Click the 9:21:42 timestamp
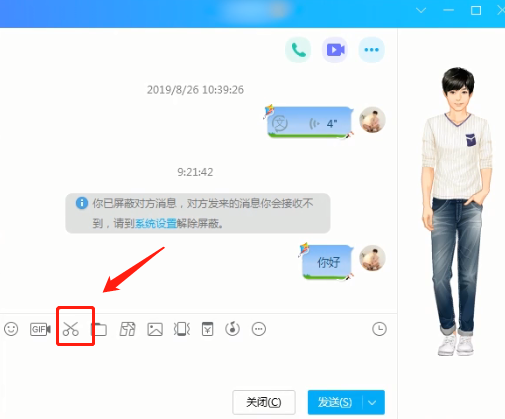505x419 pixels. (195, 172)
